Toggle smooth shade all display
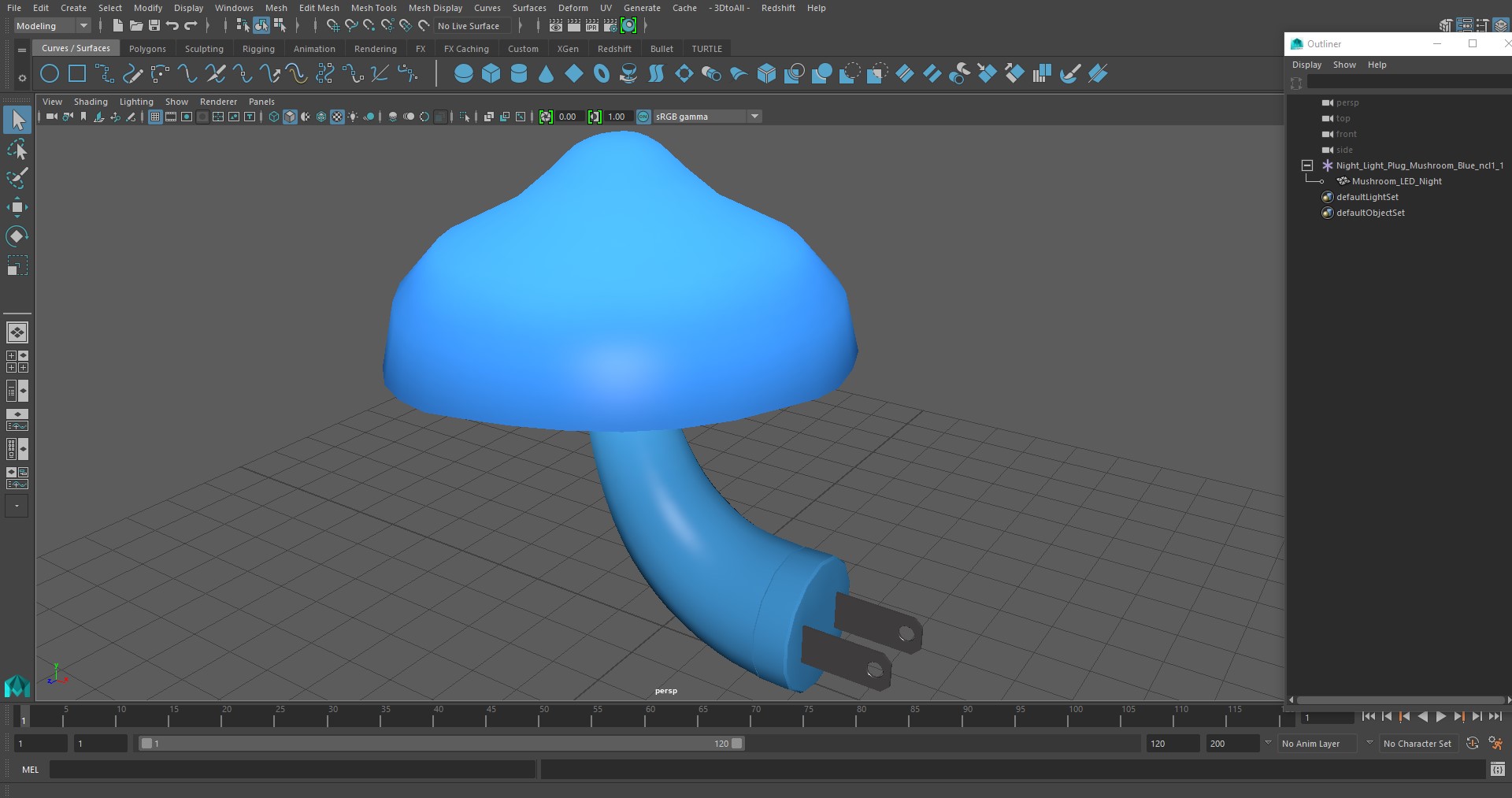1512x798 pixels. (290, 117)
